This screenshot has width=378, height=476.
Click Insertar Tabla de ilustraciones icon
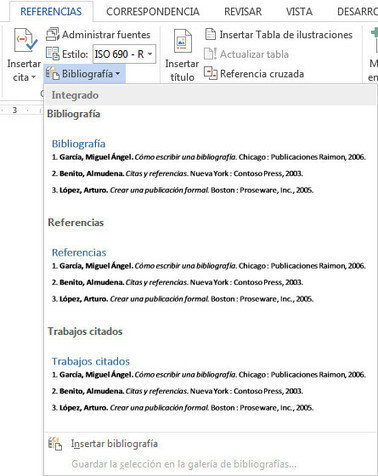(210, 34)
